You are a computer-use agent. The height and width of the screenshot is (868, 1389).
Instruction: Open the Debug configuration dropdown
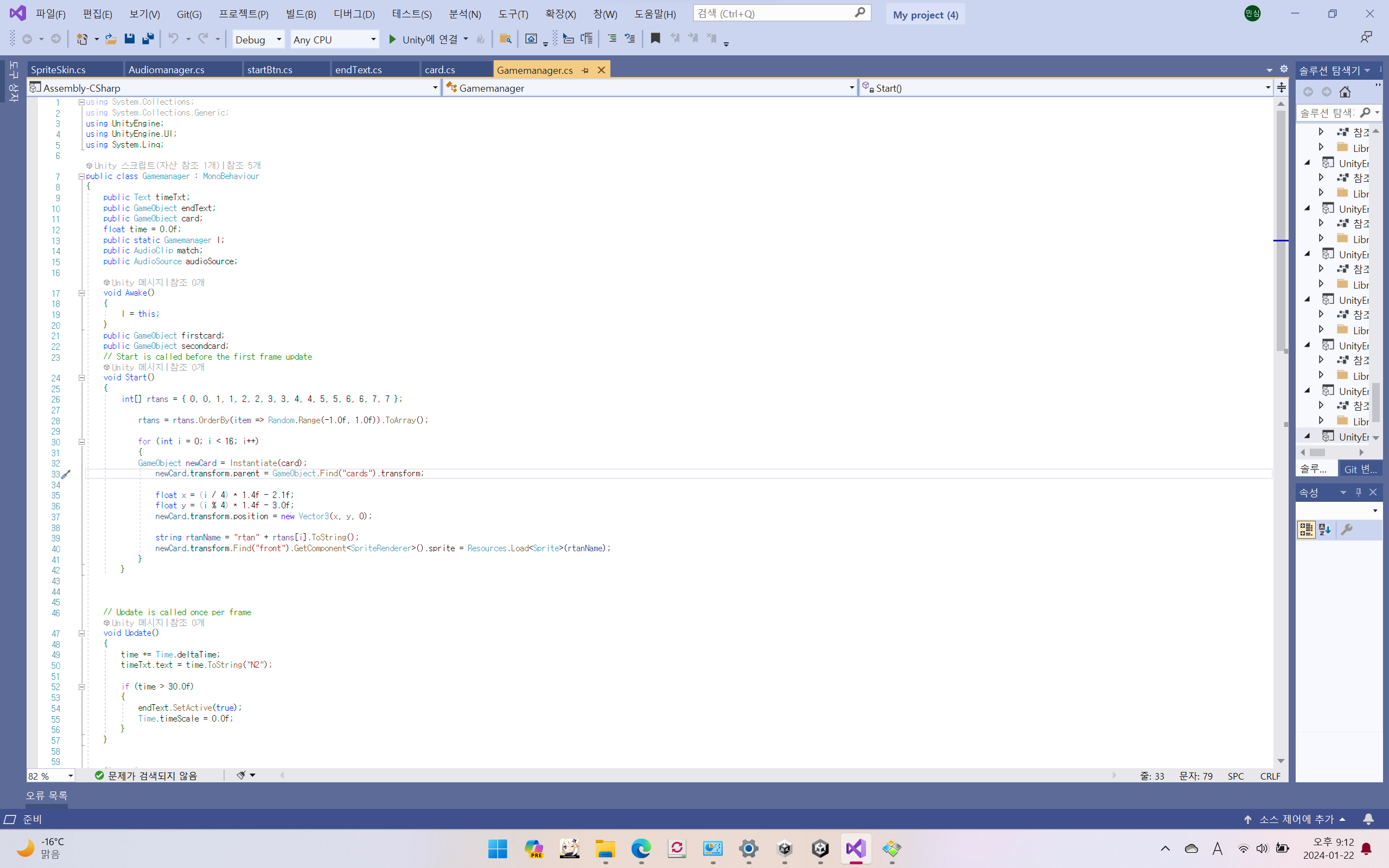pyautogui.click(x=258, y=39)
